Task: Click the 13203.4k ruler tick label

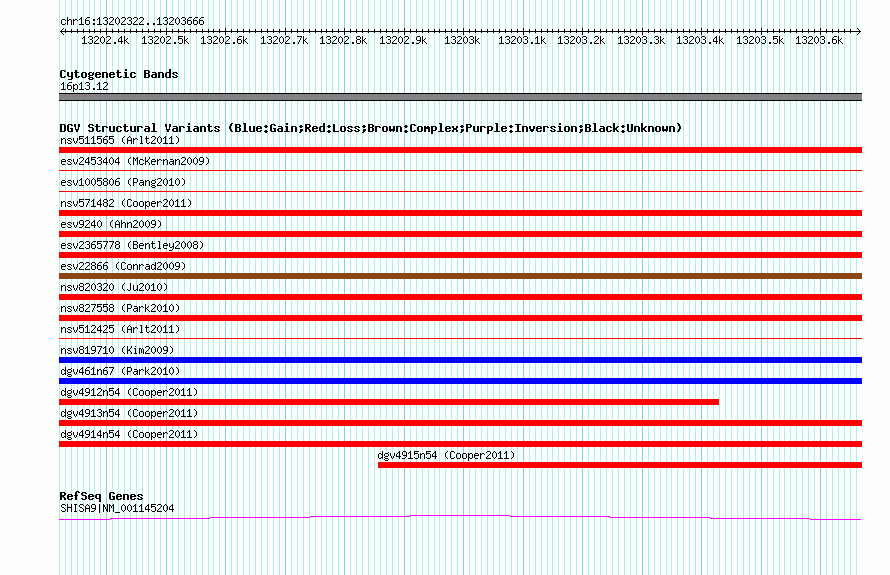Action: pyautogui.click(x=700, y=40)
